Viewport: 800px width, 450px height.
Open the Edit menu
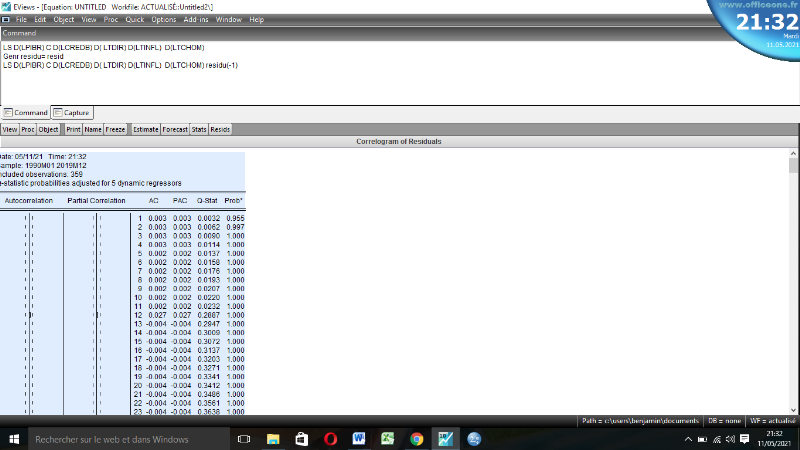(x=40, y=19)
